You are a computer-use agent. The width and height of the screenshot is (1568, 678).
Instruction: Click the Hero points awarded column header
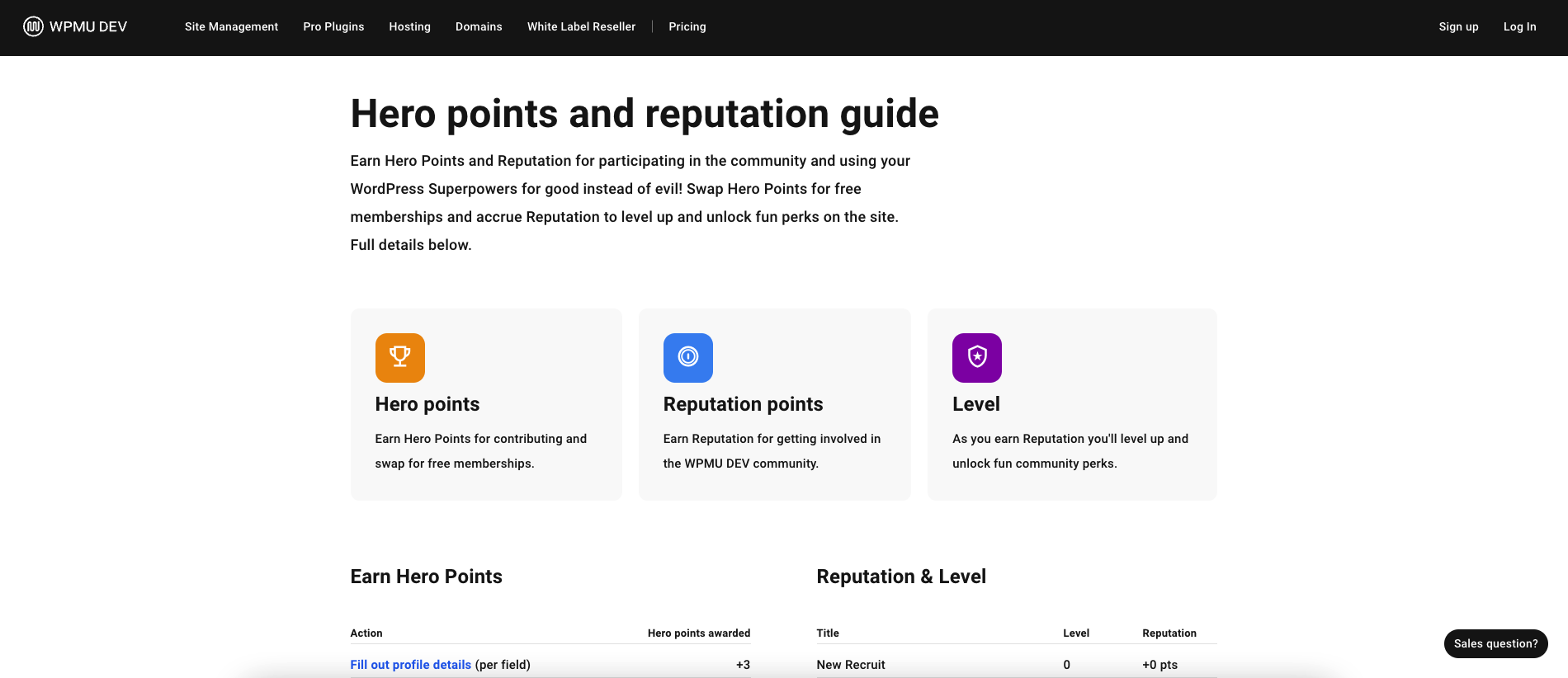699,633
